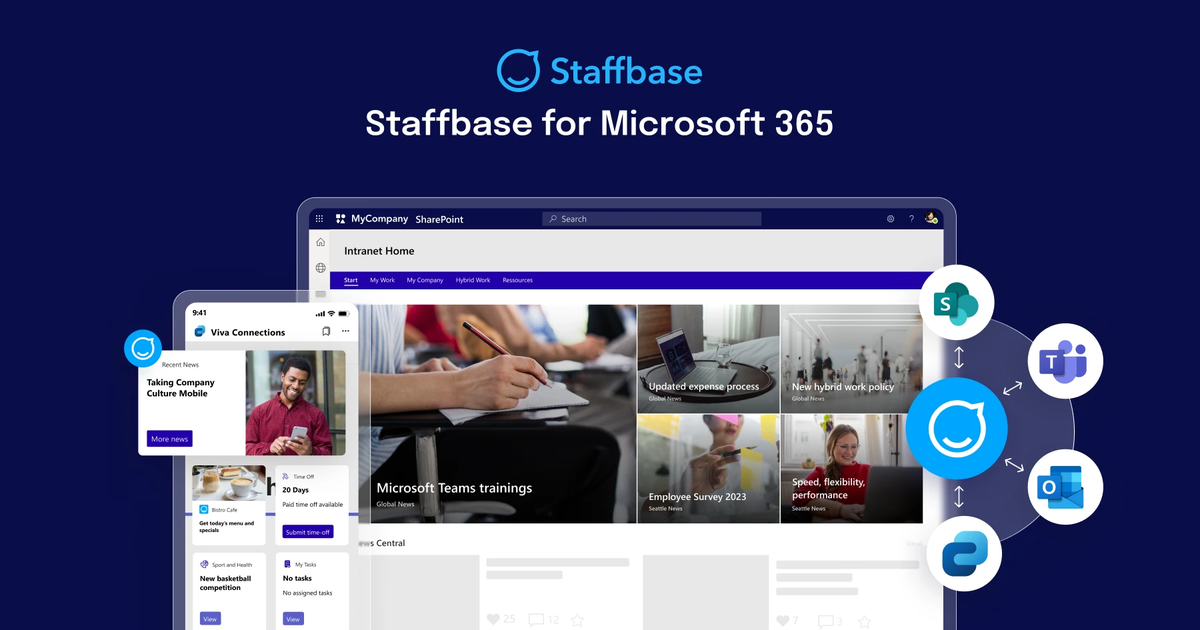Viewport: 1200px width, 630px height.
Task: Click the Staffbase for Microsoft 365 heading
Action: (x=599, y=123)
